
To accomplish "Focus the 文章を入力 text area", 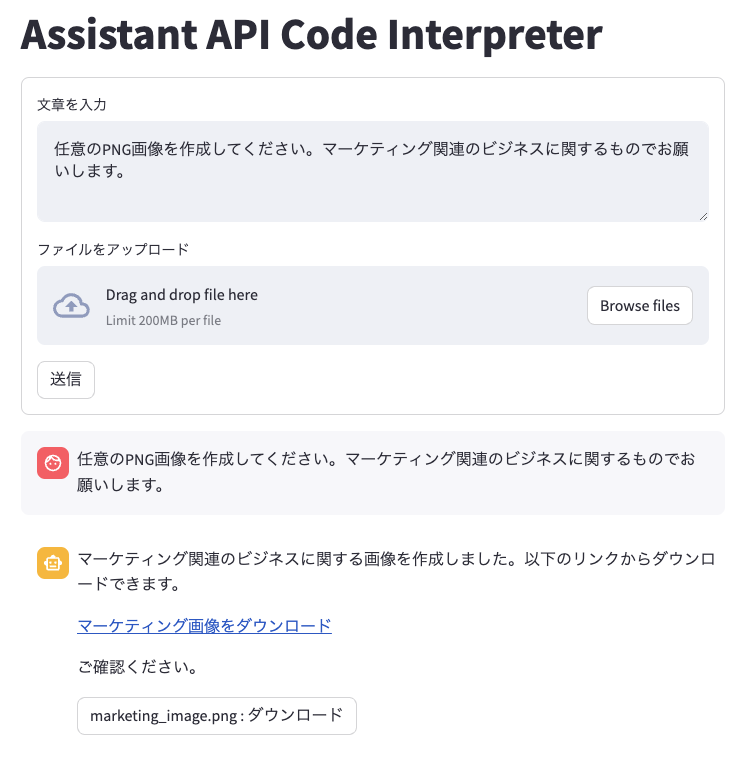I will 373,172.
